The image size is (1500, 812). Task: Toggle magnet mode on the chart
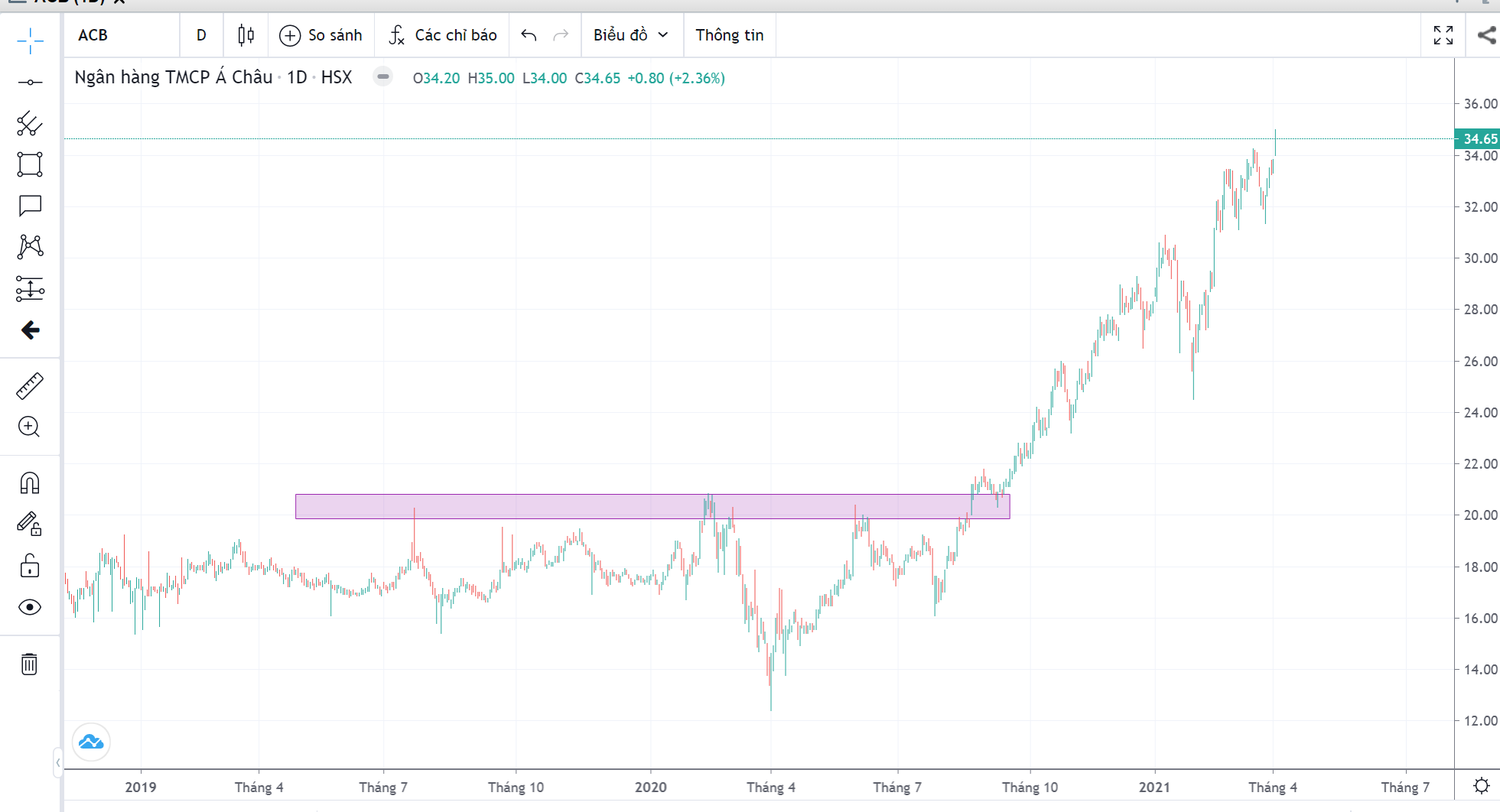pyautogui.click(x=30, y=483)
